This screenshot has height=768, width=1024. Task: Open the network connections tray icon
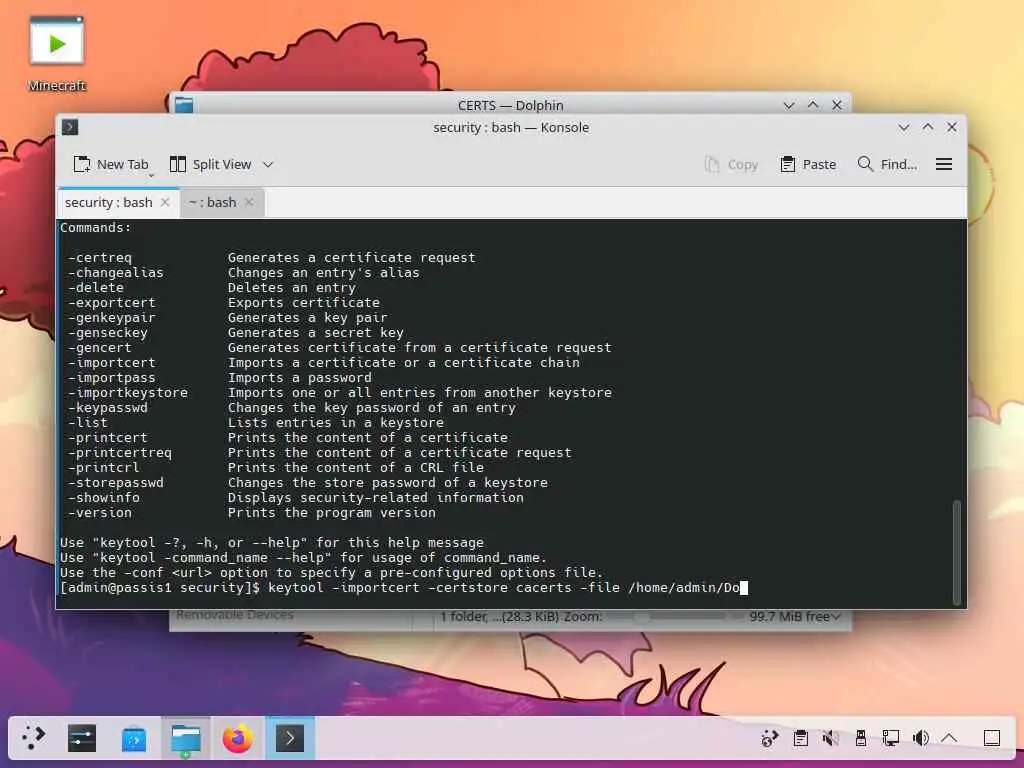891,739
